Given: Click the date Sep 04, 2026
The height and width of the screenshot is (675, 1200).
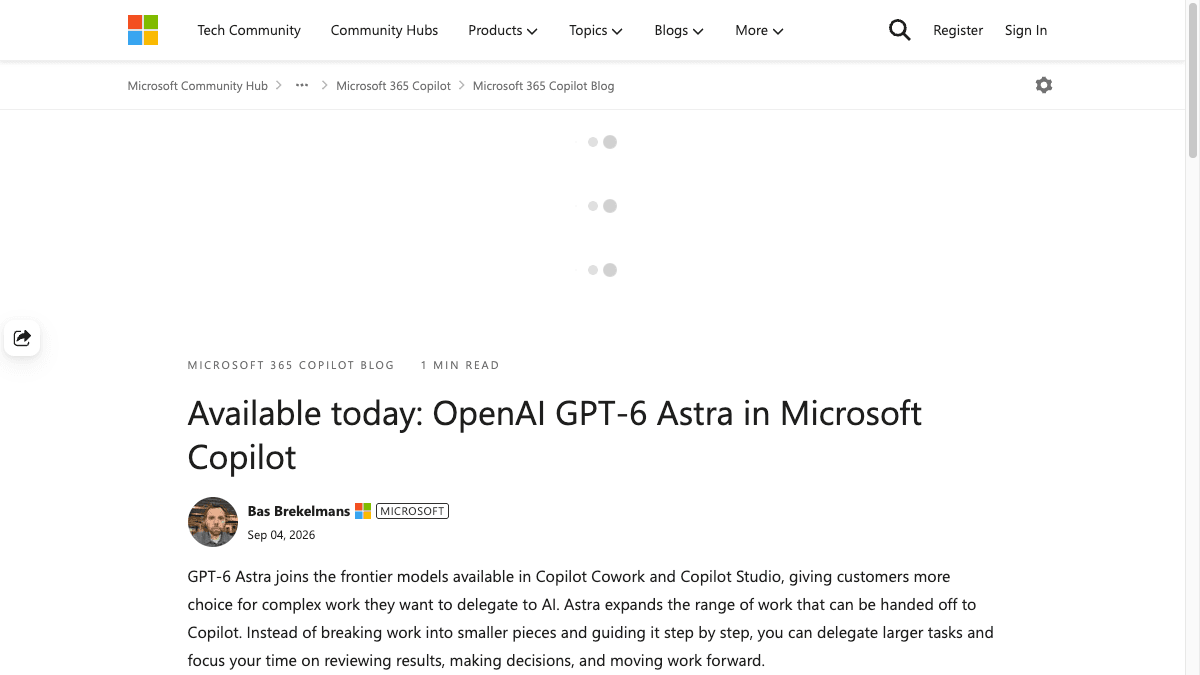Looking at the screenshot, I should pos(281,535).
